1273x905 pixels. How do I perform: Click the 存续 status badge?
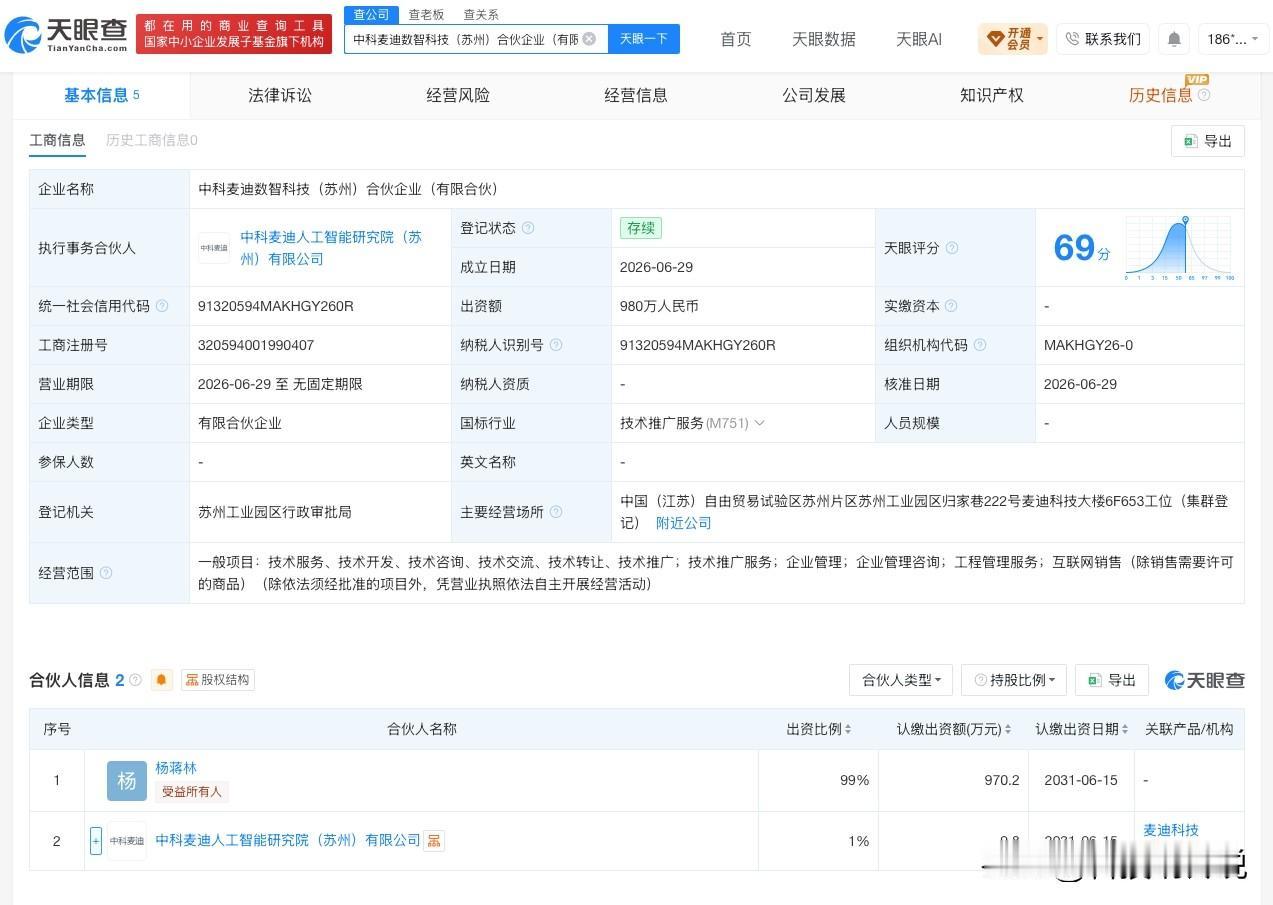pos(641,228)
